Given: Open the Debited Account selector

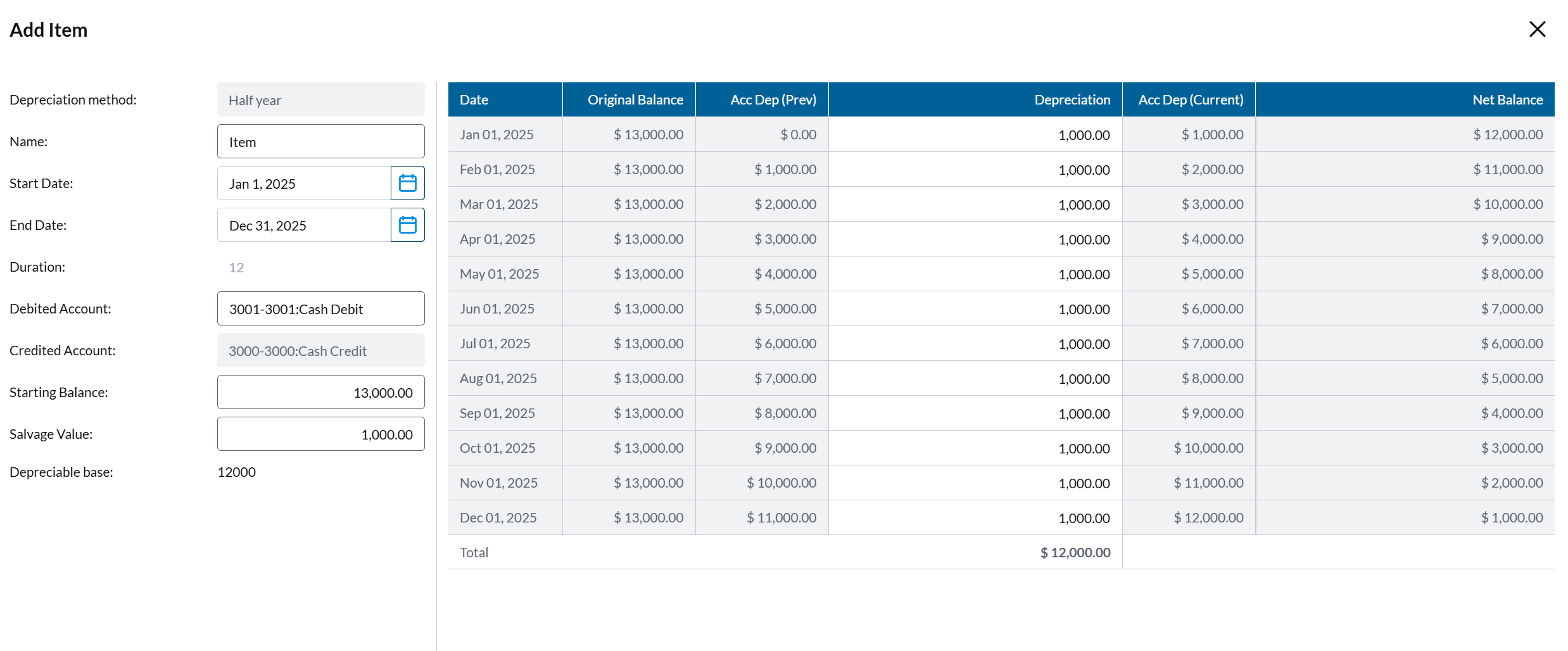Looking at the screenshot, I should coord(320,309).
